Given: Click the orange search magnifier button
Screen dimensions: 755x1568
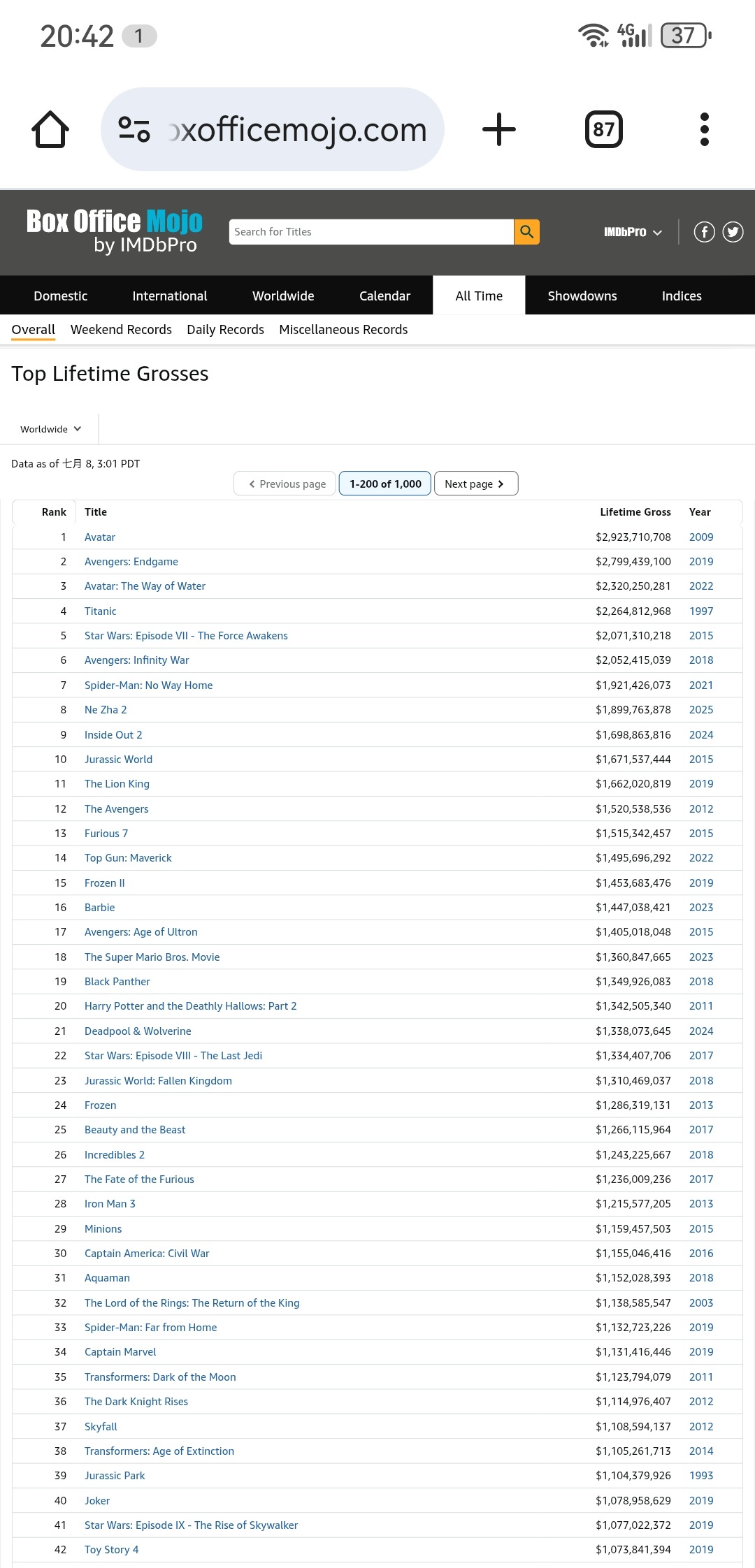Looking at the screenshot, I should [x=527, y=232].
